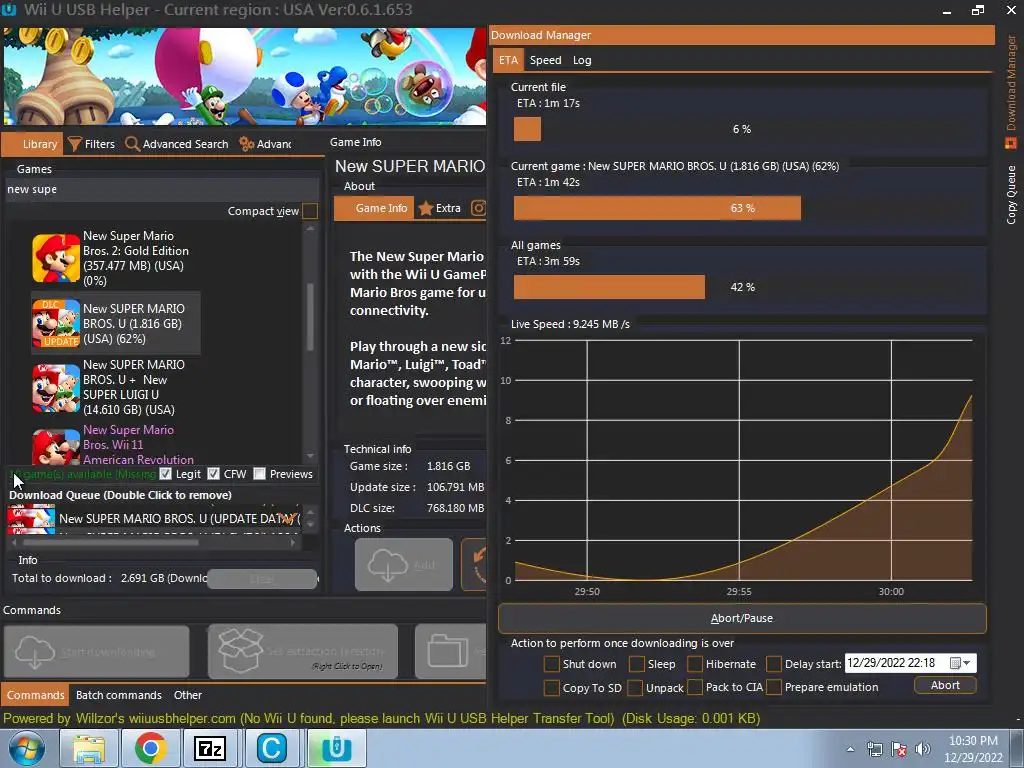Viewport: 1024px width, 768px height.
Task: Click the folder command icon
Action: click(448, 652)
